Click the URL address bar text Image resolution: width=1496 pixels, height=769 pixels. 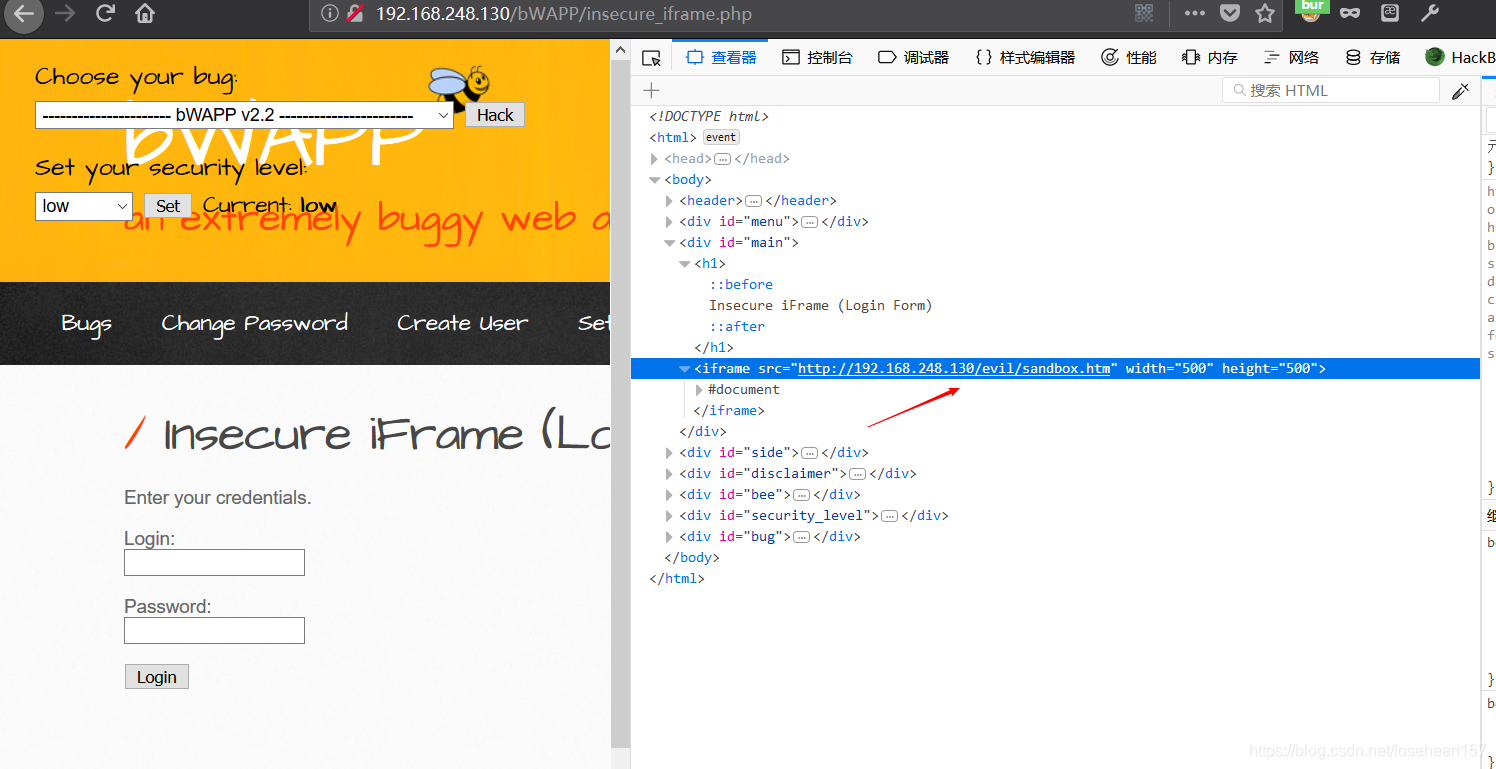click(564, 14)
